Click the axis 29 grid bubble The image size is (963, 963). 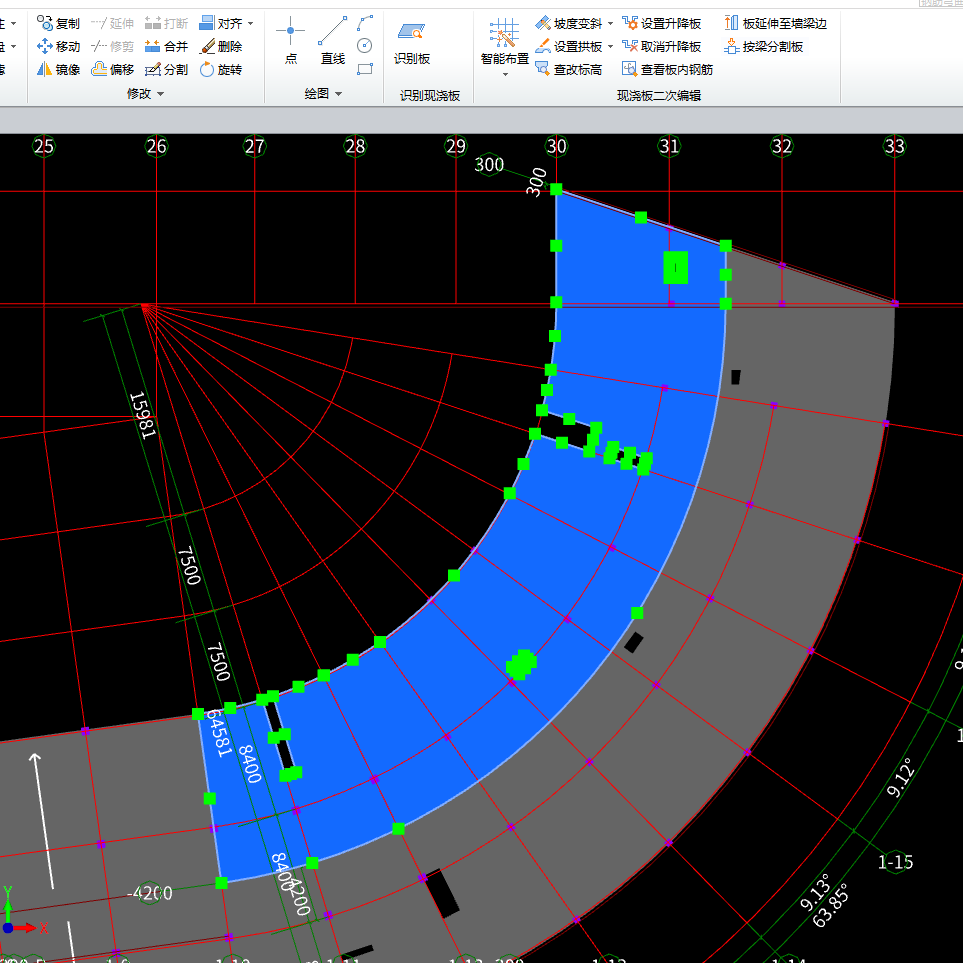click(456, 146)
